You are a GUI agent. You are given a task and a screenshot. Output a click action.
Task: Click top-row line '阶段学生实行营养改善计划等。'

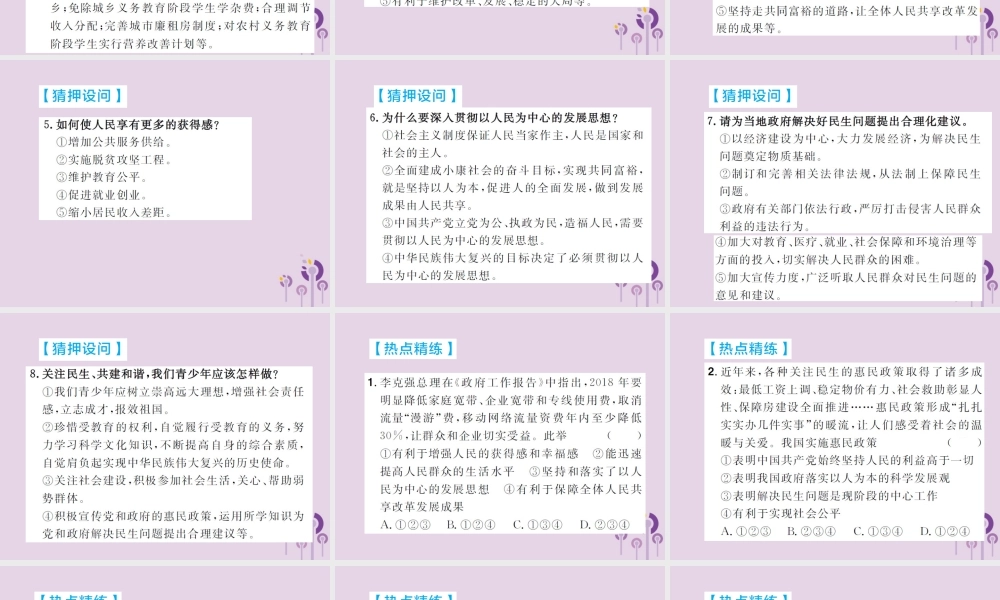(132, 44)
